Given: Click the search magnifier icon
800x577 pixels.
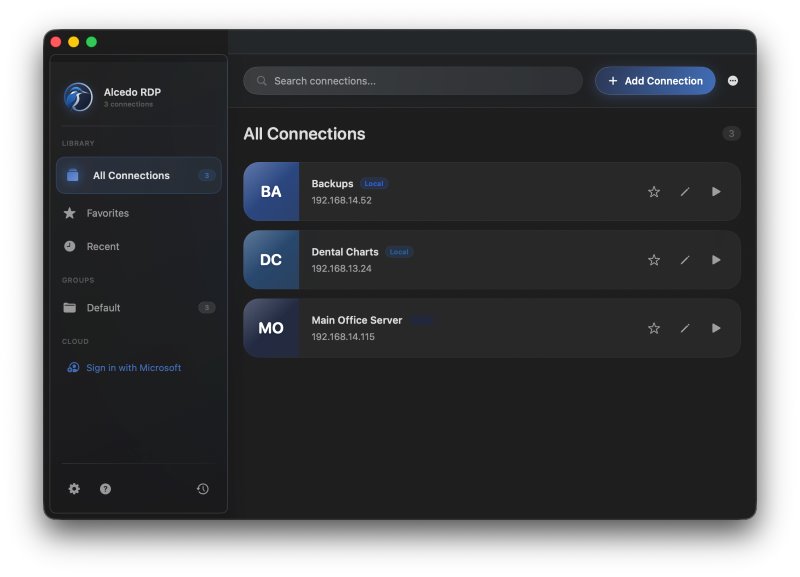Looking at the screenshot, I should 262,81.
